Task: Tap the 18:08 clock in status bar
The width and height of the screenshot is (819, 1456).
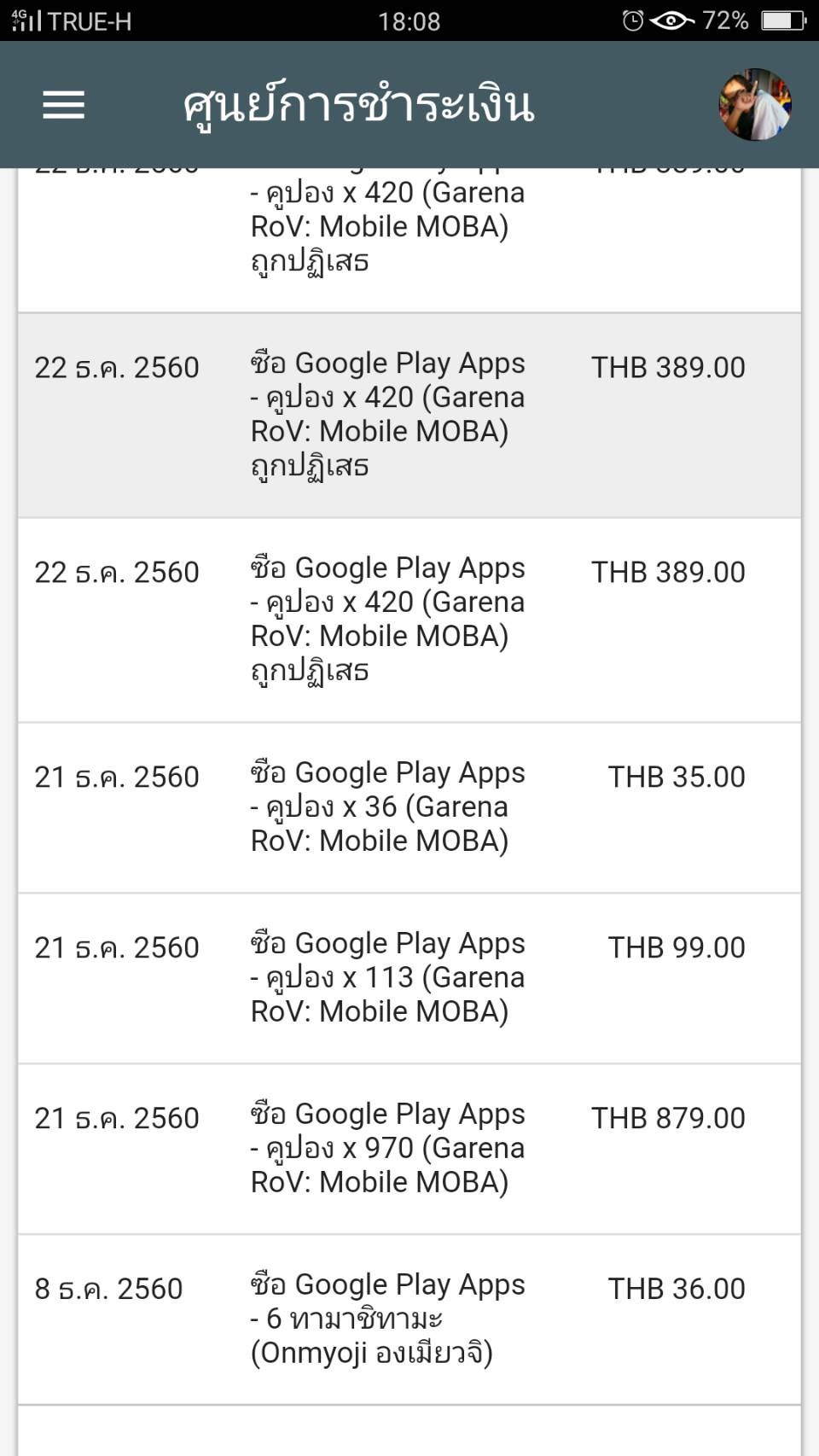Action: (409, 21)
